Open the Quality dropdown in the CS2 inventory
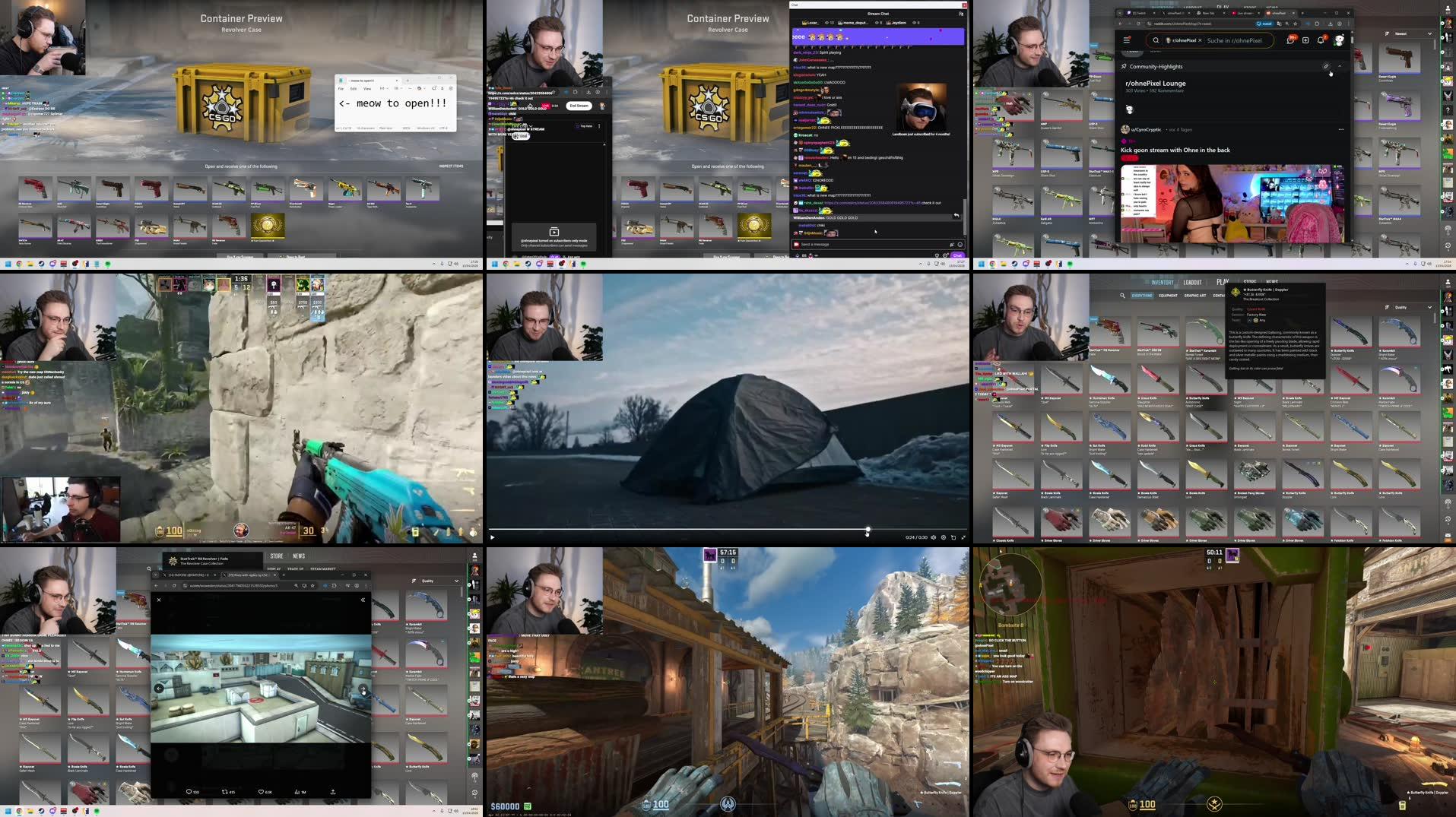The image size is (1456, 817). [1413, 307]
